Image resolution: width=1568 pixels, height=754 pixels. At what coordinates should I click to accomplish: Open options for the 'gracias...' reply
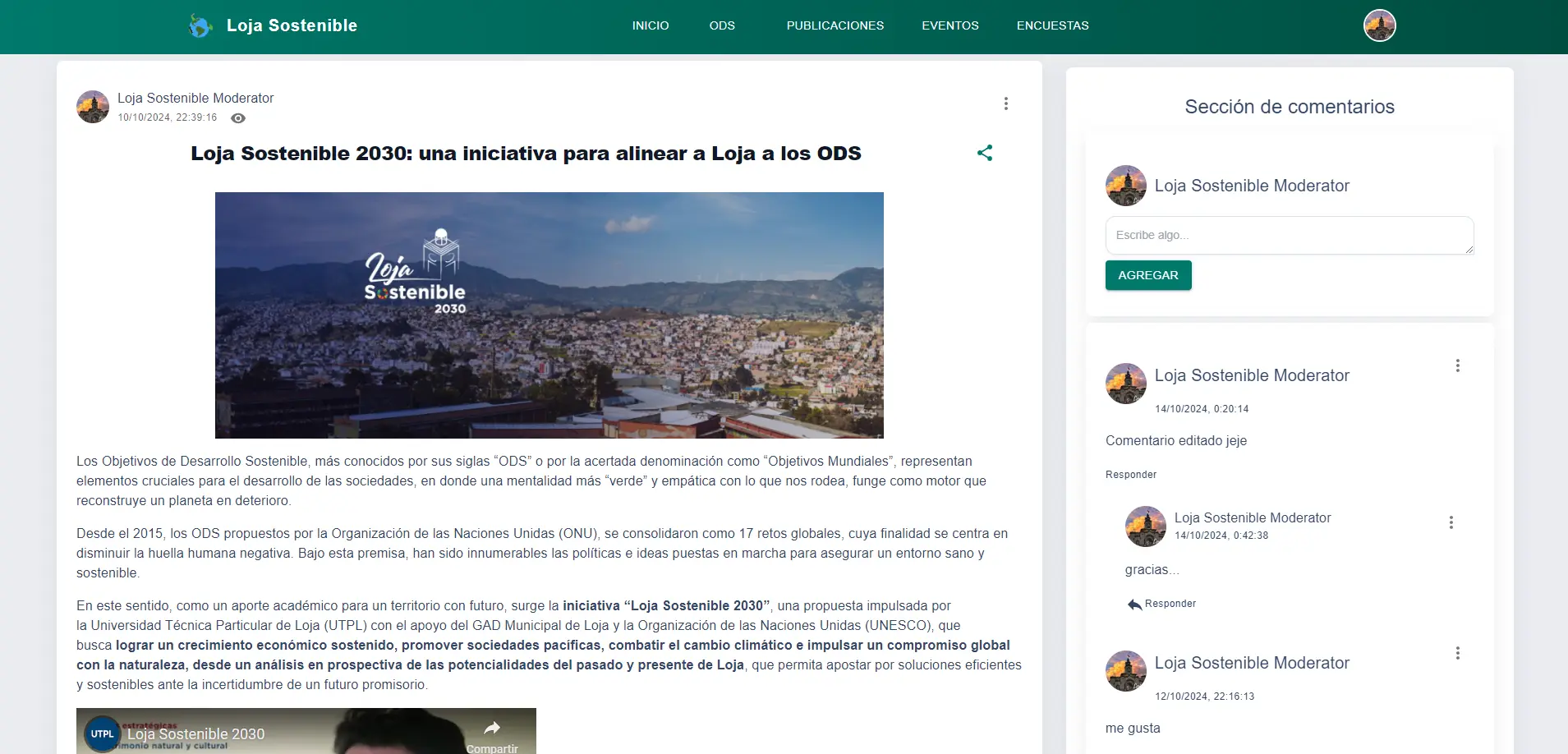pos(1452,522)
